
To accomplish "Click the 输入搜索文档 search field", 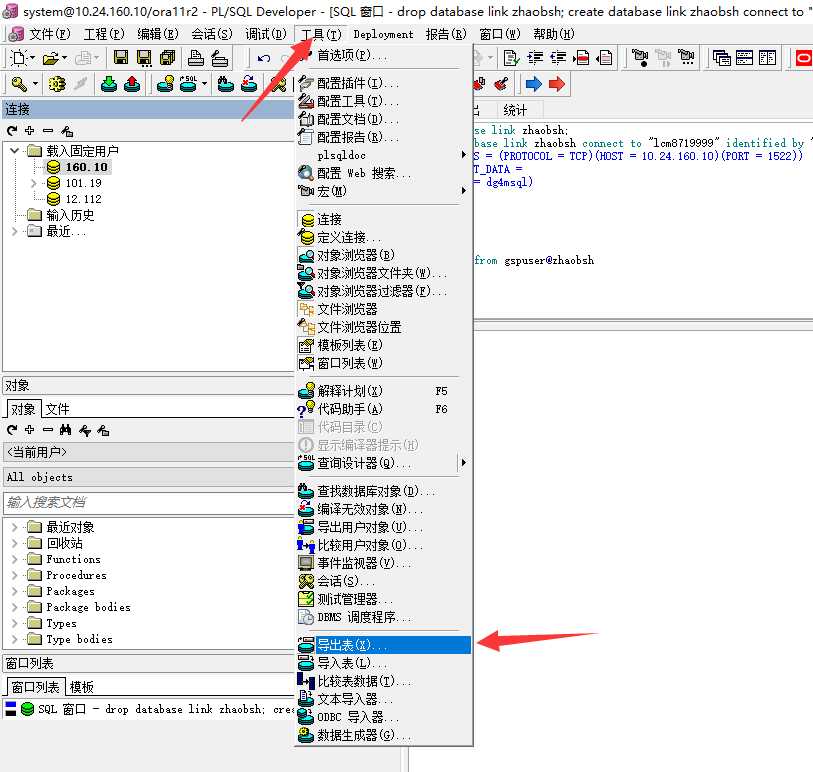I will pyautogui.click(x=148, y=502).
